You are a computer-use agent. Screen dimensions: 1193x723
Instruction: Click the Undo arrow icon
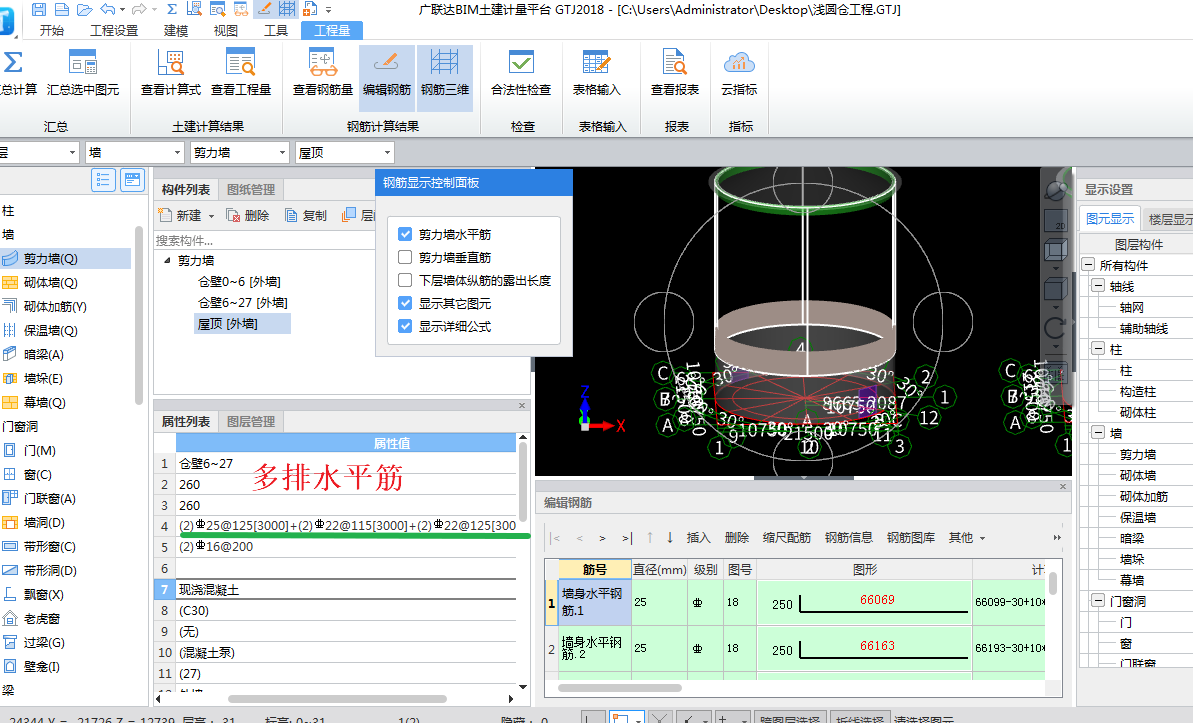coord(107,9)
